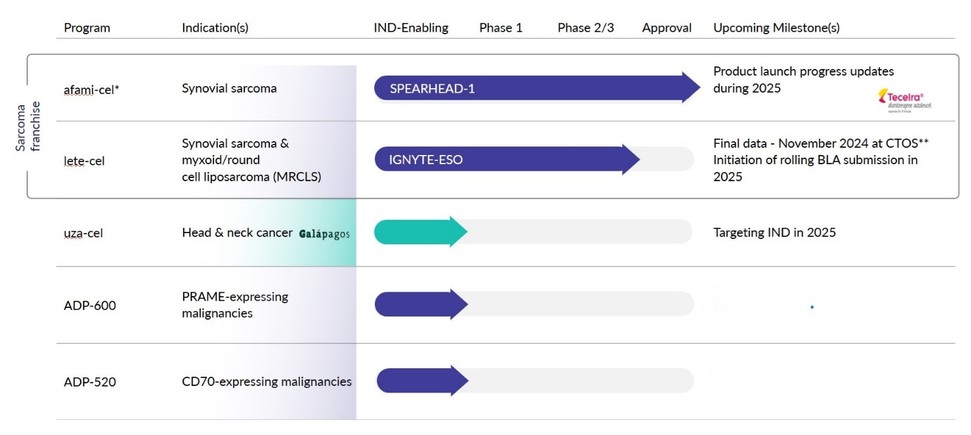Click the IGNYTE-ESO progress arrow
This screenshot has height=435, width=971.
click(x=506, y=159)
